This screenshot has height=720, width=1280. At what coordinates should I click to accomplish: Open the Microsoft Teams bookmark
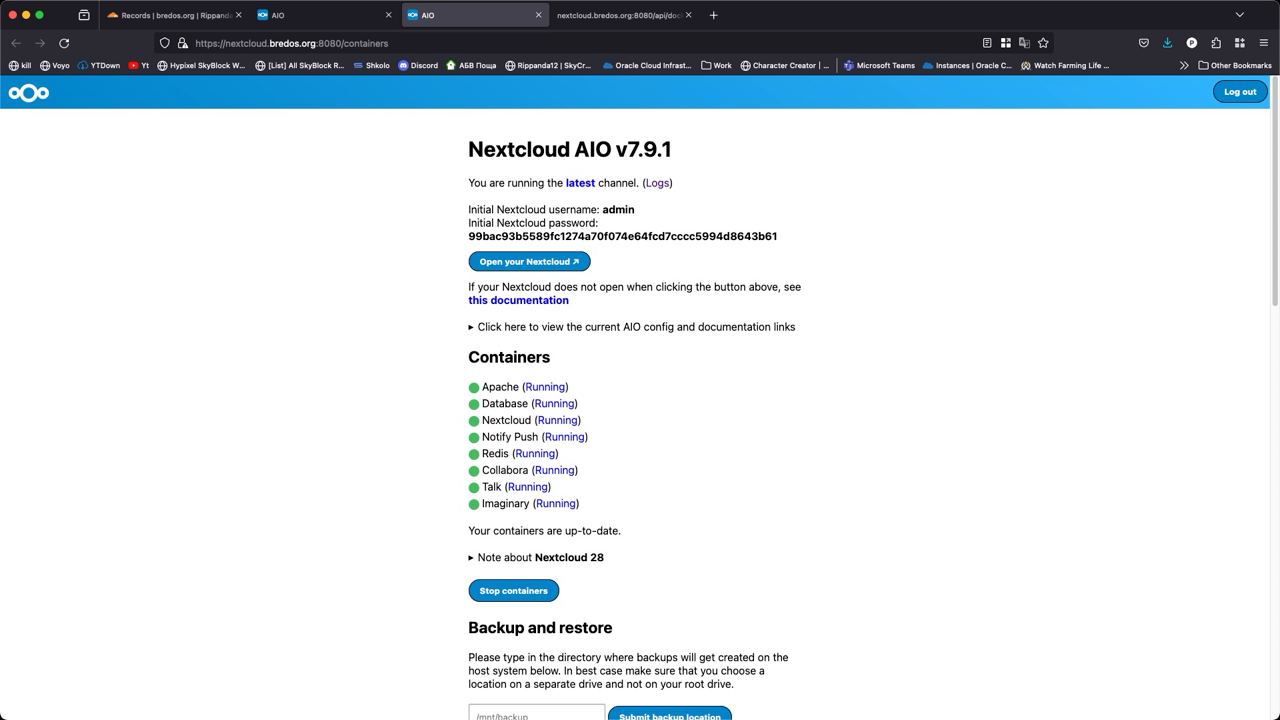coord(879,66)
